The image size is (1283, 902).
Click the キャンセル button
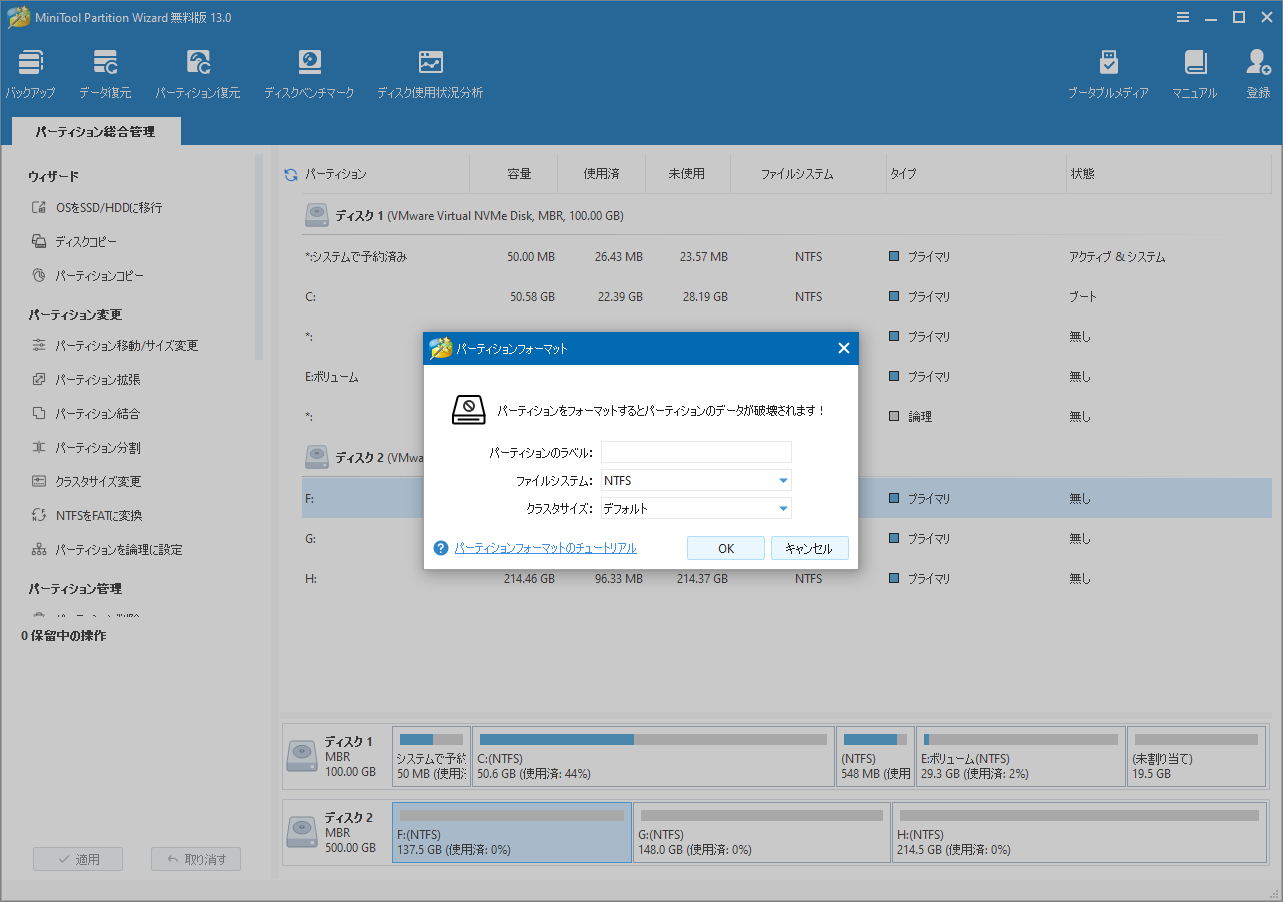[809, 548]
